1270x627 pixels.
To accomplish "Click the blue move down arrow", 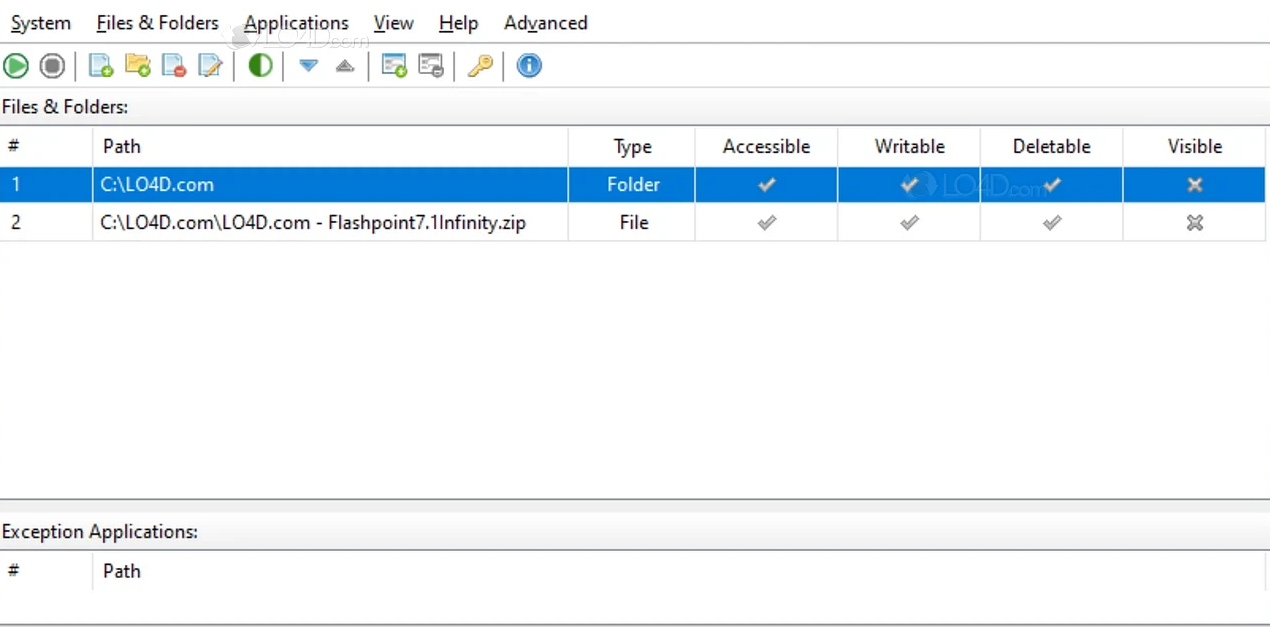I will [308, 66].
